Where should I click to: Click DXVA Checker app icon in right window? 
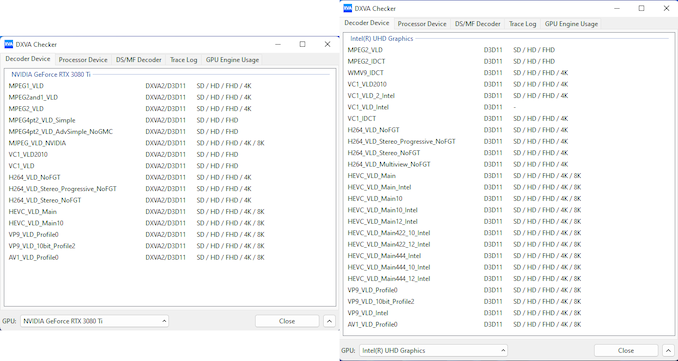348,8
